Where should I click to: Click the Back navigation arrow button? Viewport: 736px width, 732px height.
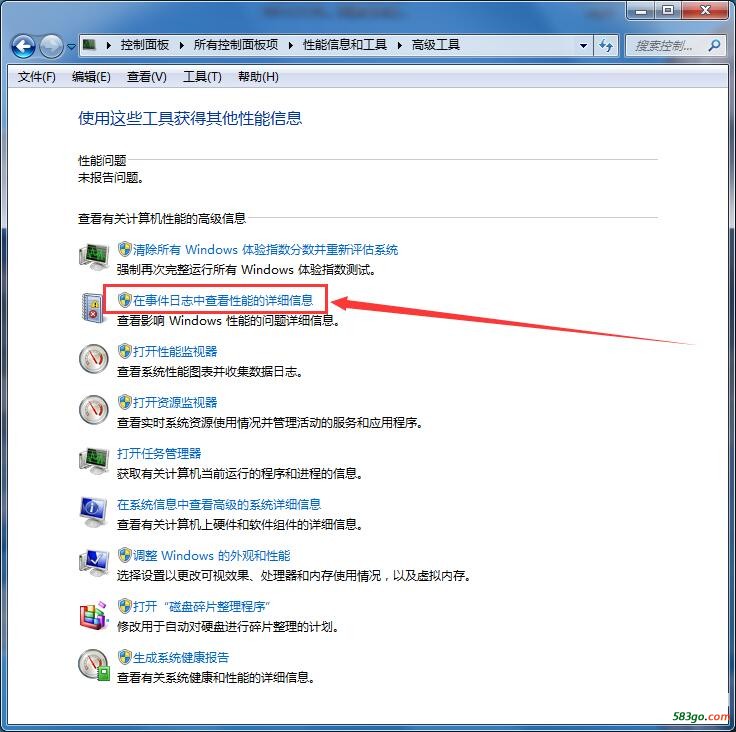(x=23, y=46)
